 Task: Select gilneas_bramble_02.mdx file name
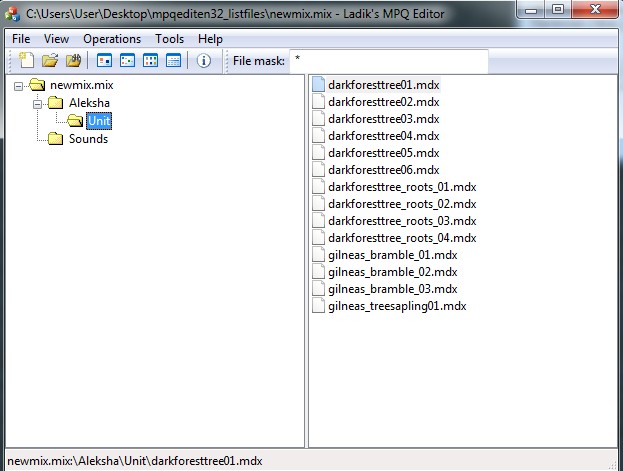(393, 272)
